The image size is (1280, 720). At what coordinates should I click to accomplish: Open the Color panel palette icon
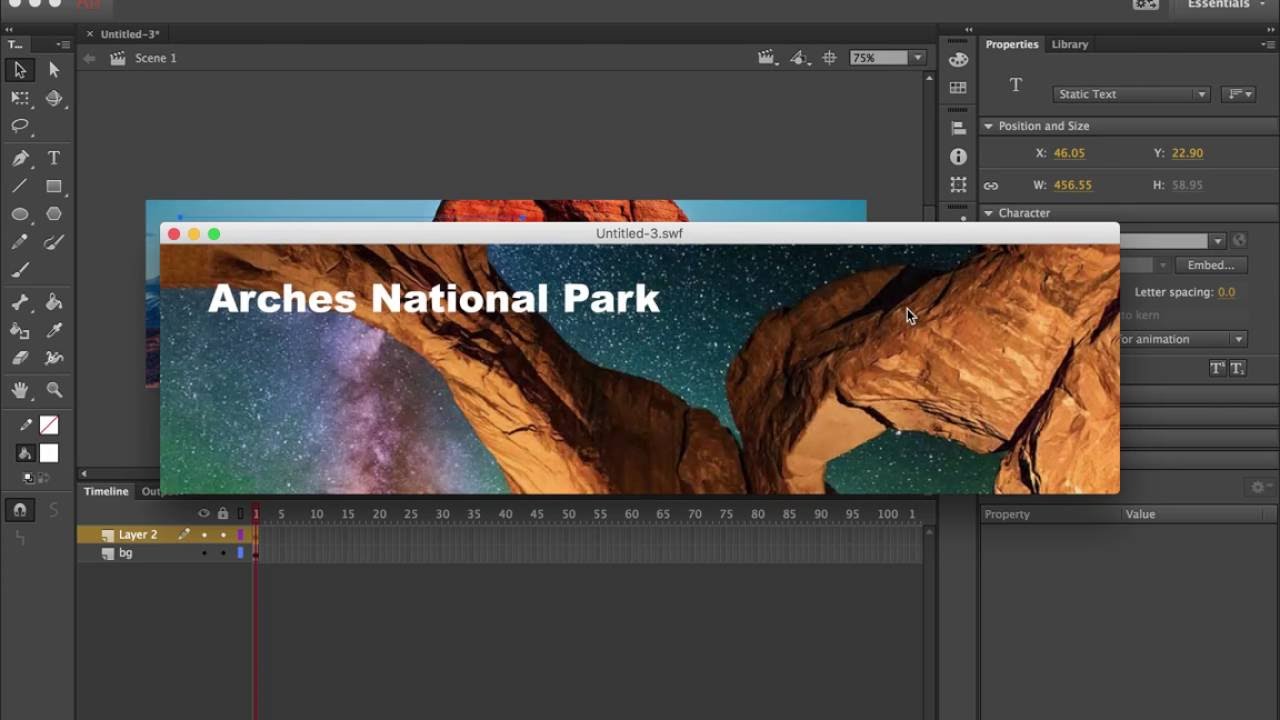pos(958,60)
